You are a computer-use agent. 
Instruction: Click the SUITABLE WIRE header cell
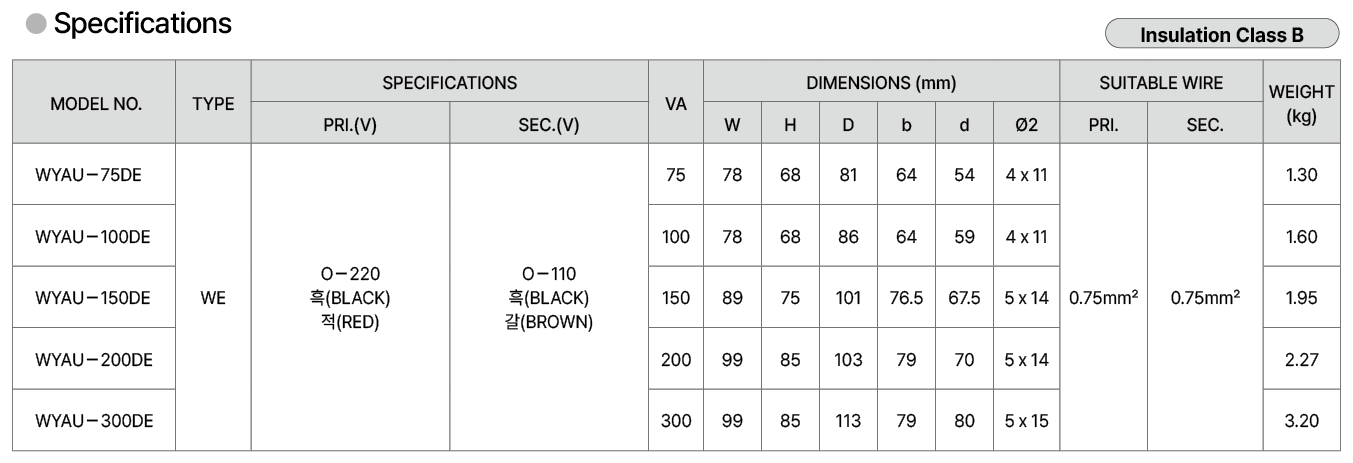click(1160, 82)
